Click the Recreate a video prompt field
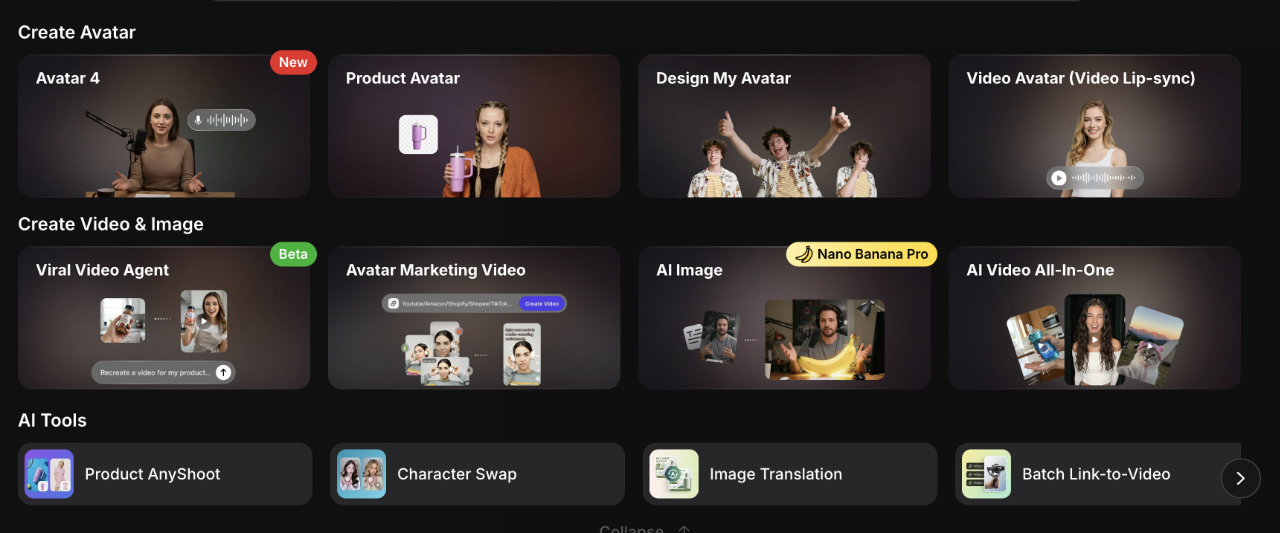The width and height of the screenshot is (1280, 533). [x=163, y=372]
